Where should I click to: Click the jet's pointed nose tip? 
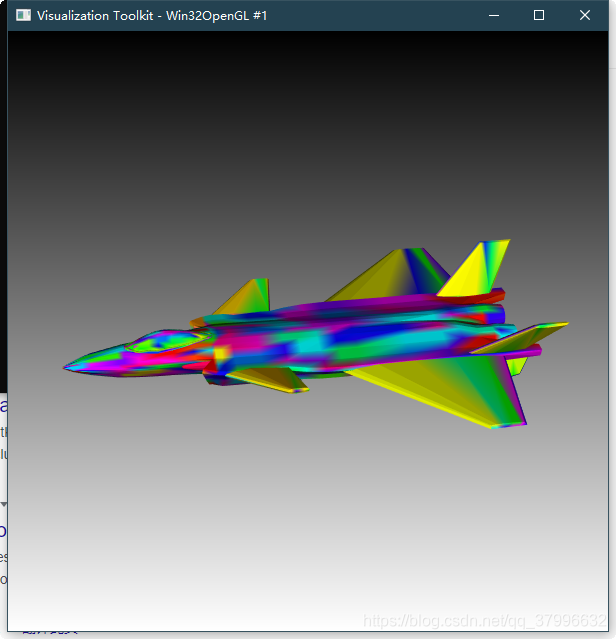(66, 367)
